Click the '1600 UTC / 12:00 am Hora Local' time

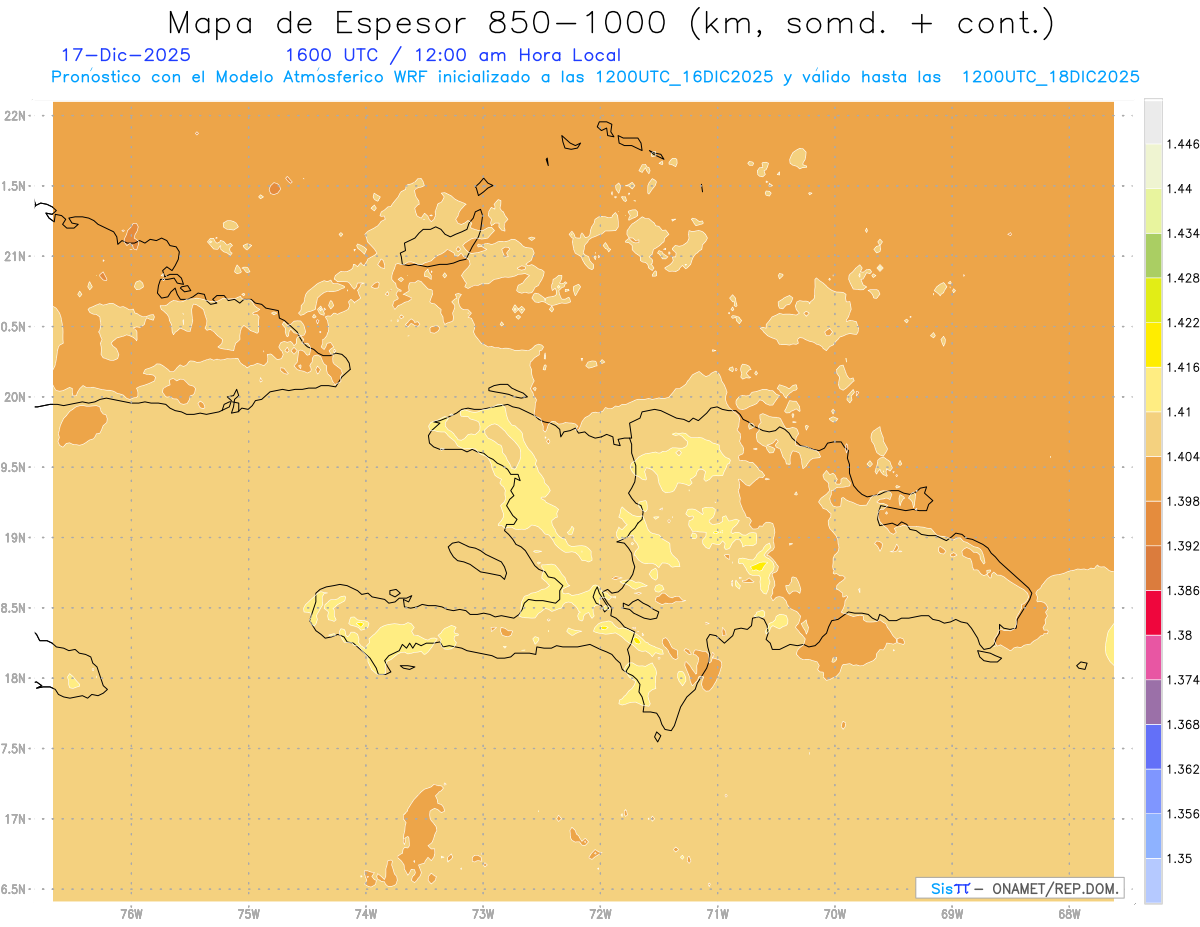coord(453,55)
